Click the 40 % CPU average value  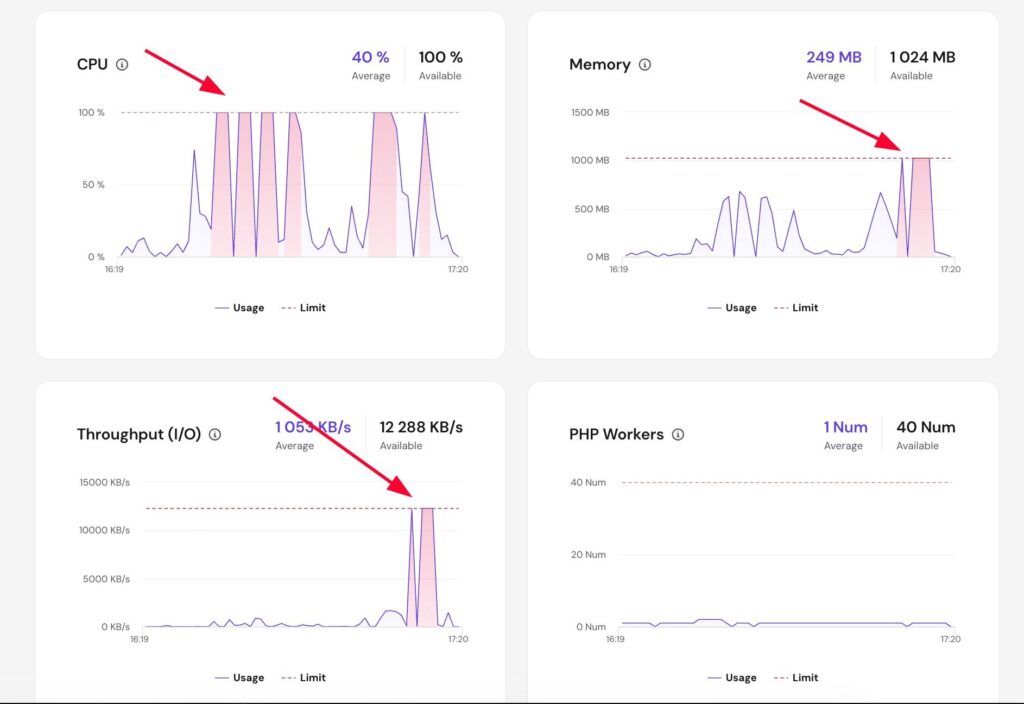(x=370, y=58)
